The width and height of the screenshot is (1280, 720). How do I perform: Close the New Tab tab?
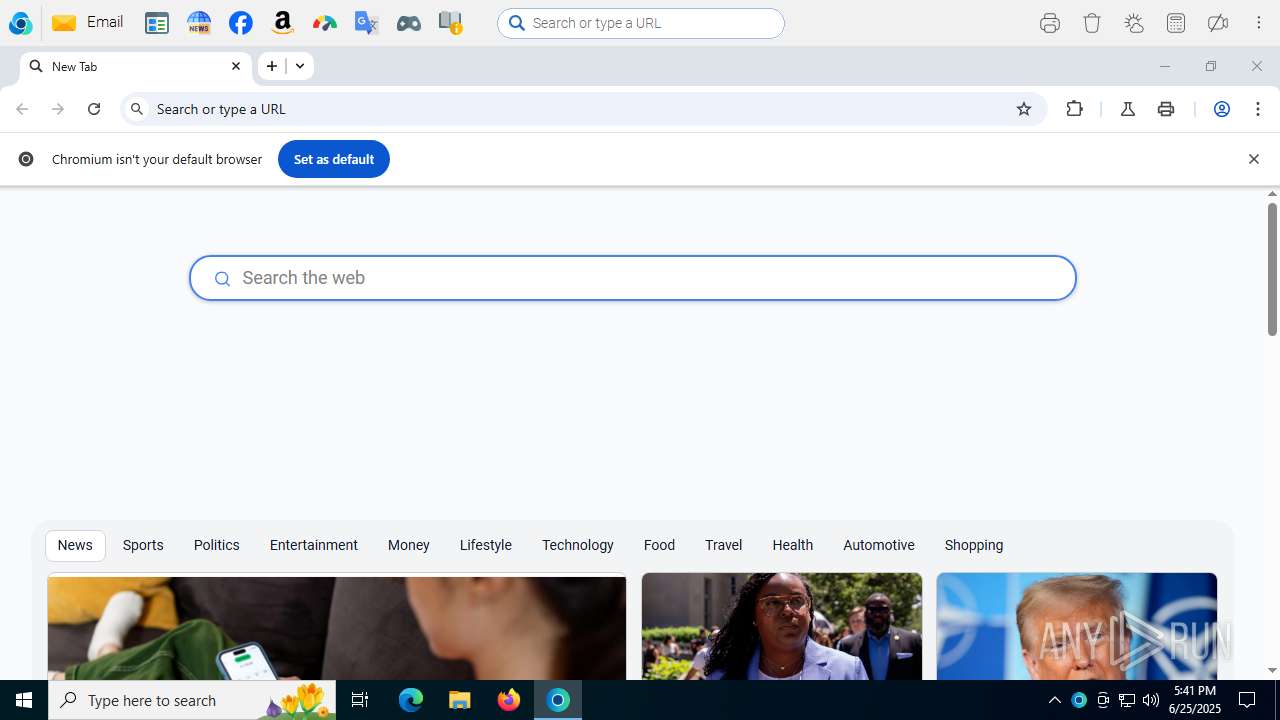[236, 66]
